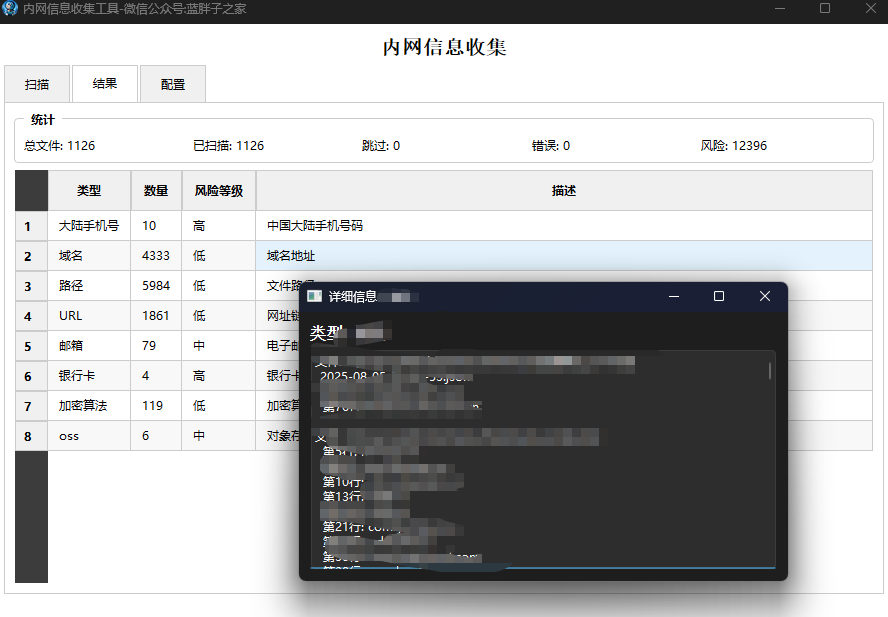Select row header number 4
Screen dimensions: 888x617
click(x=31, y=316)
